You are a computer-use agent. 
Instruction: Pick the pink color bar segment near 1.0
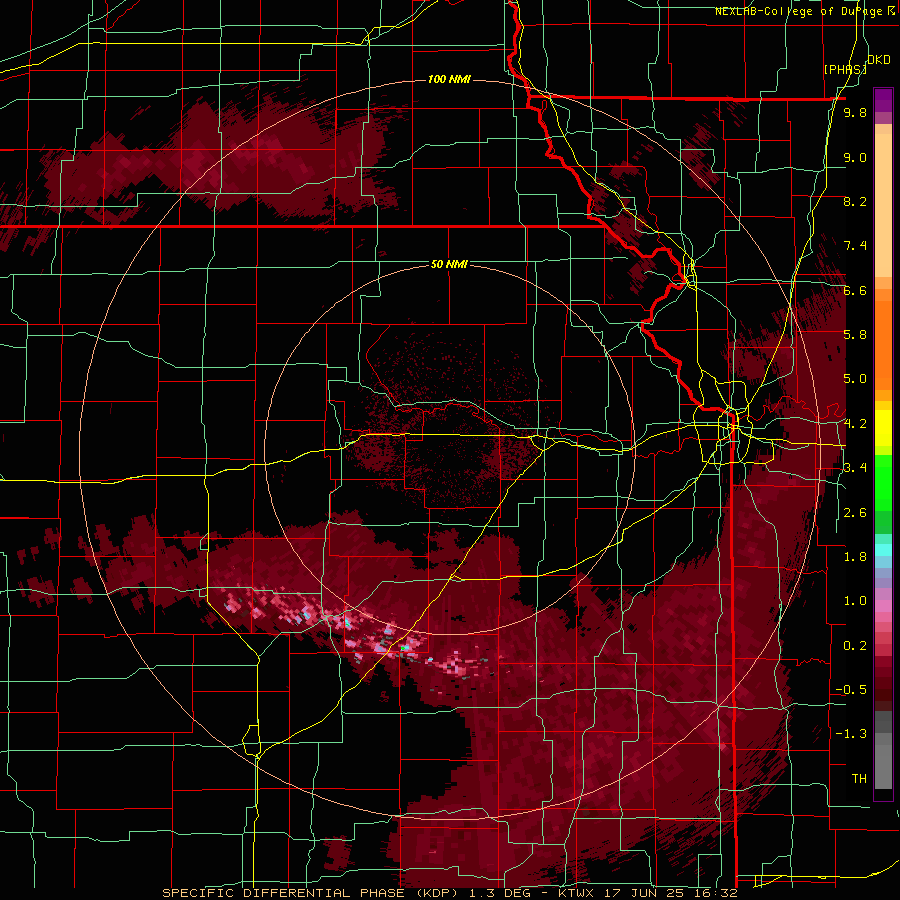[883, 606]
